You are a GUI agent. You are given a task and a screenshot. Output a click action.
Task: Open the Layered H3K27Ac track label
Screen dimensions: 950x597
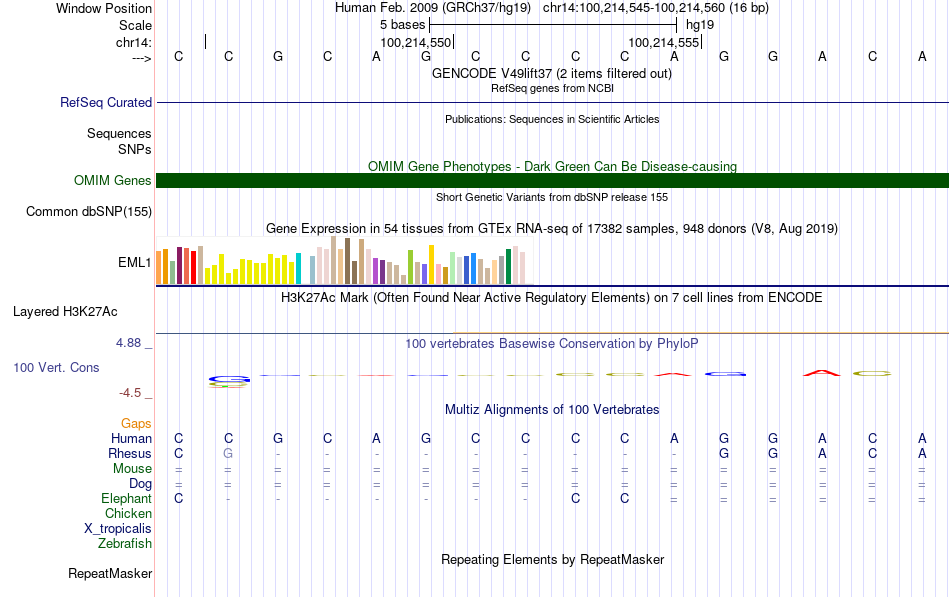click(65, 312)
